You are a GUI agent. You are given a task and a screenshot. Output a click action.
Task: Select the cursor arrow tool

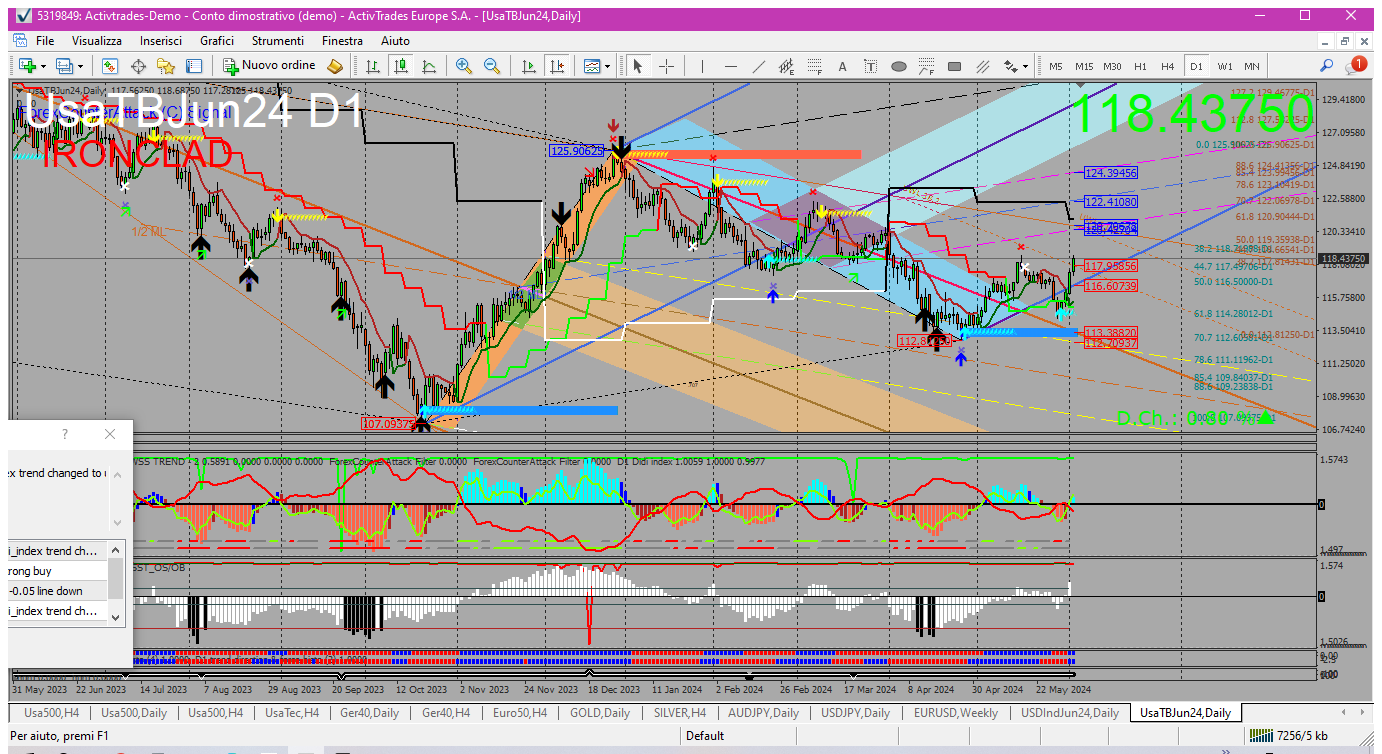[x=637, y=66]
